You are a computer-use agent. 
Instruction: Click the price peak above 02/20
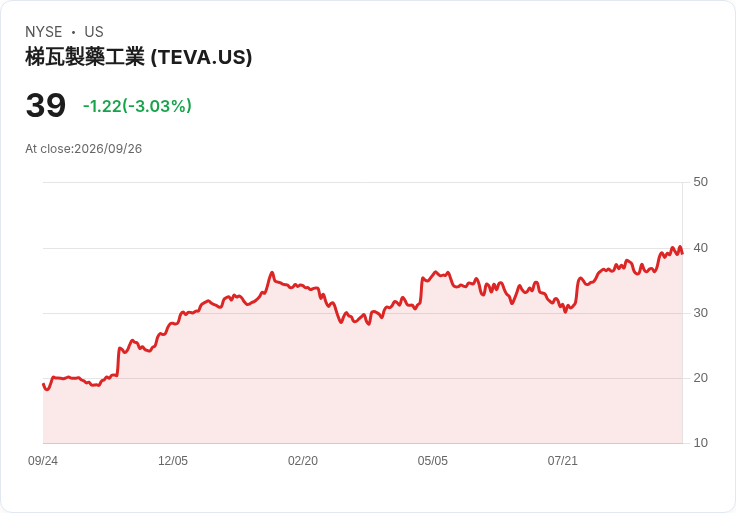tap(272, 273)
